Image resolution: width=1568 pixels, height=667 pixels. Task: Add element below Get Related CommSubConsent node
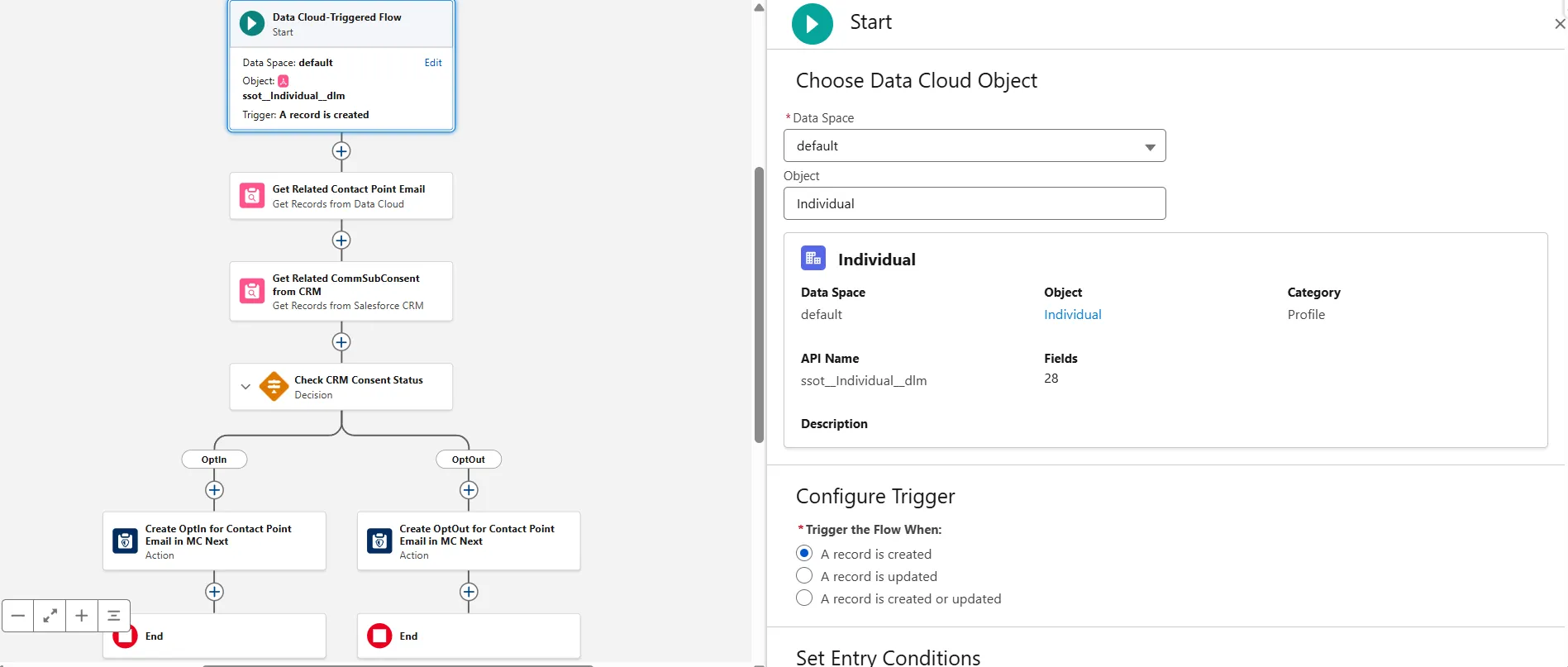tap(341, 342)
